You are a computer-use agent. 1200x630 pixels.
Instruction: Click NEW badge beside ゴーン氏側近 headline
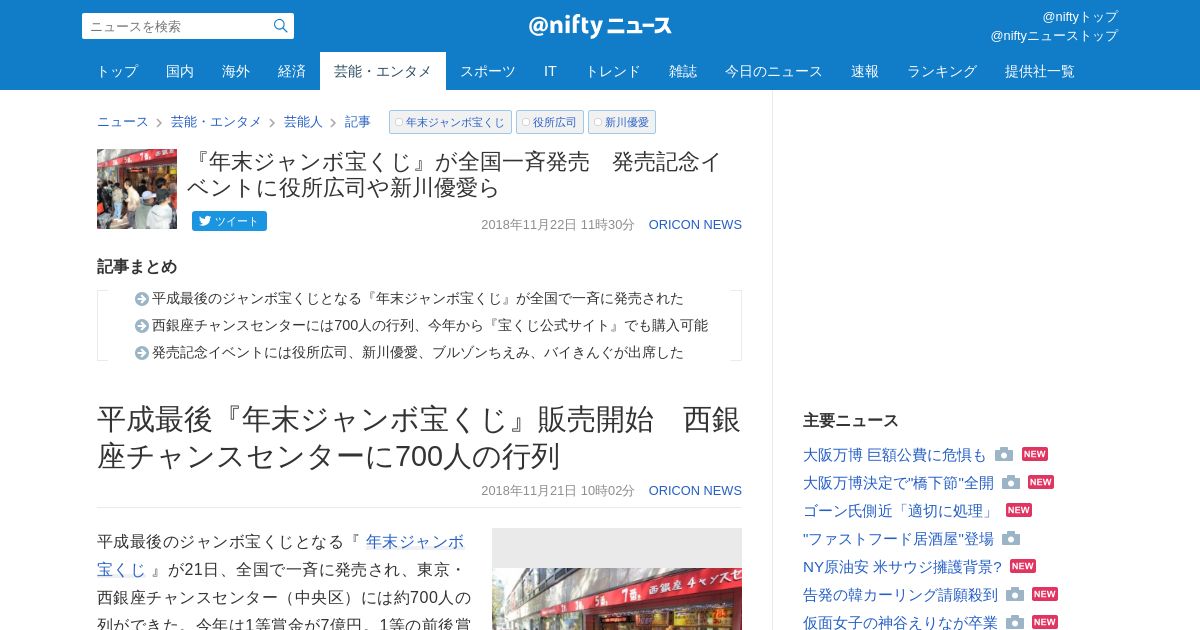(1019, 510)
